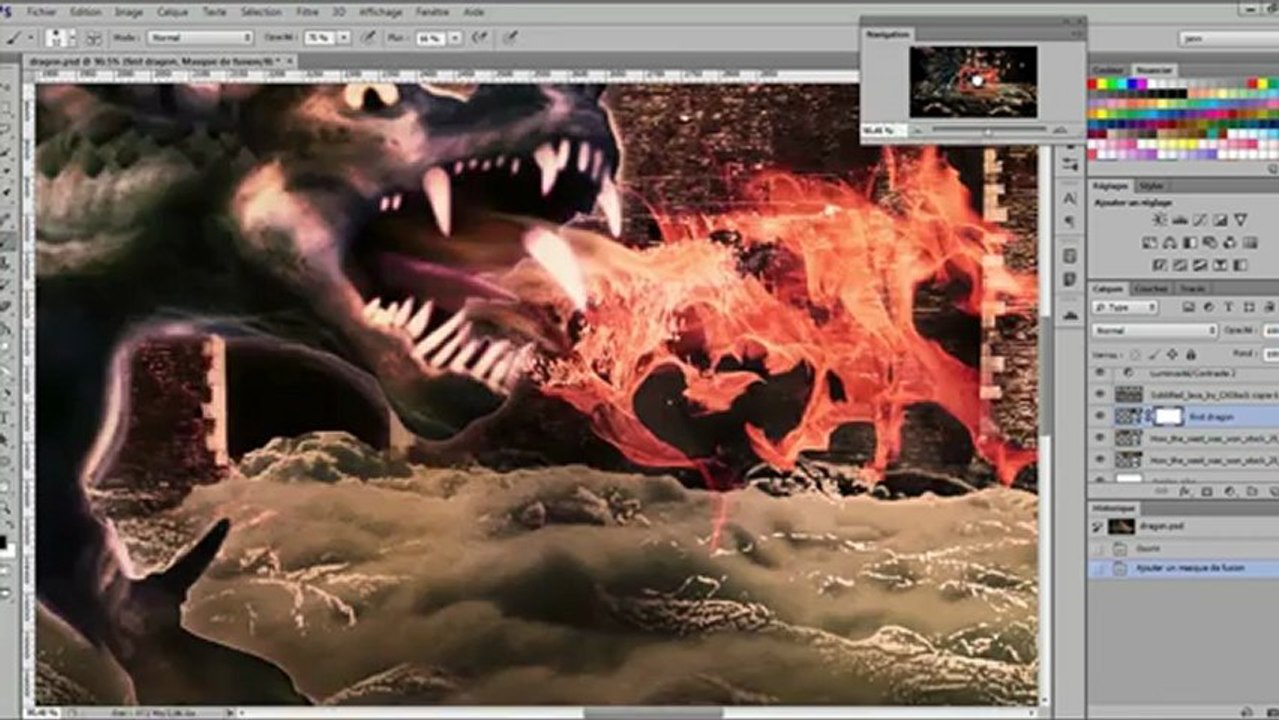Switch to the Tracés tab
The image size is (1279, 720).
(1192, 288)
